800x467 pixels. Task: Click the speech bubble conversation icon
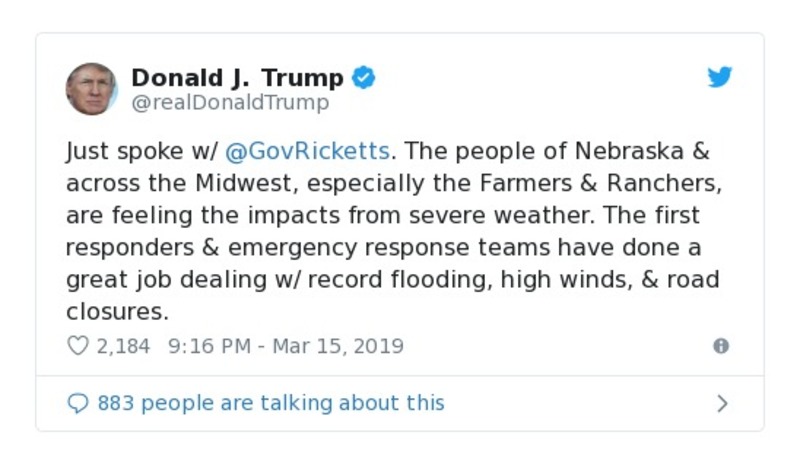click(77, 403)
